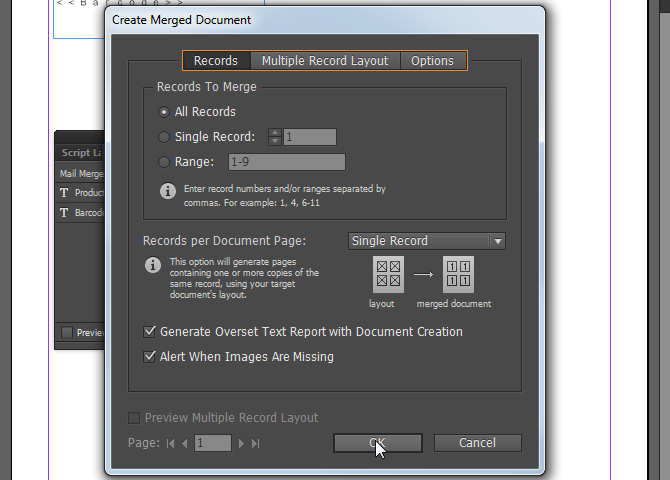The width and height of the screenshot is (670, 480).
Task: Switch to Multiple Record Layout tab
Action: [x=325, y=61]
